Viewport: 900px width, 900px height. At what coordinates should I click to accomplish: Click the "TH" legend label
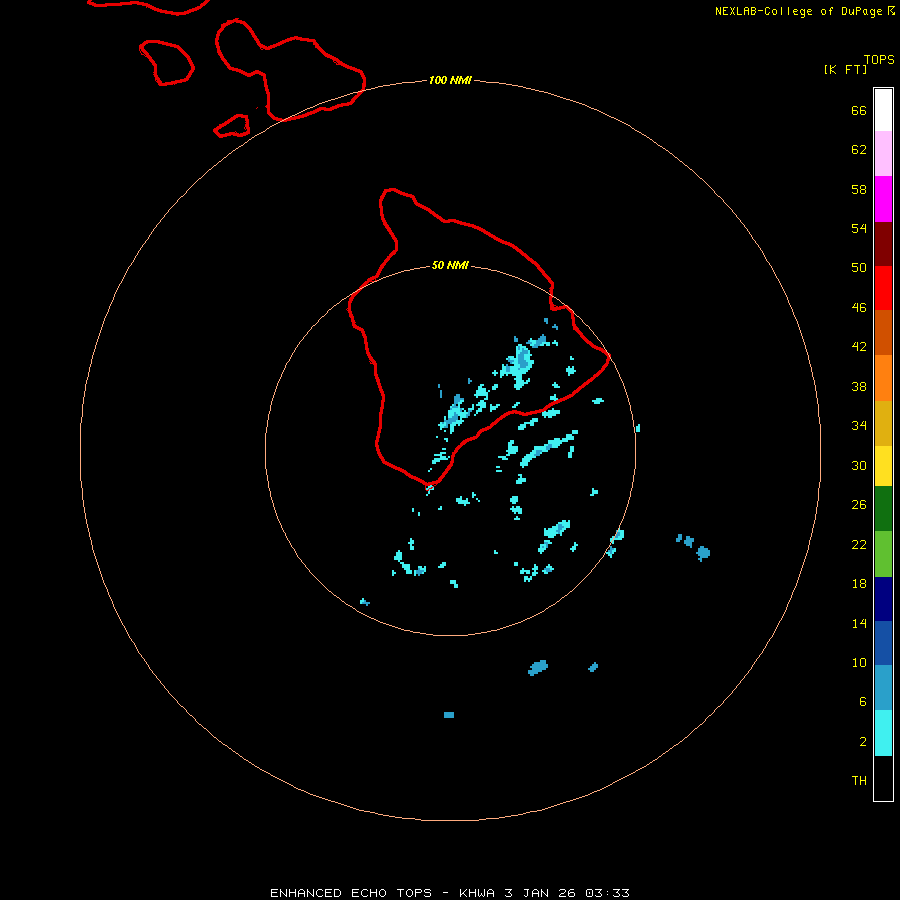pyautogui.click(x=859, y=781)
